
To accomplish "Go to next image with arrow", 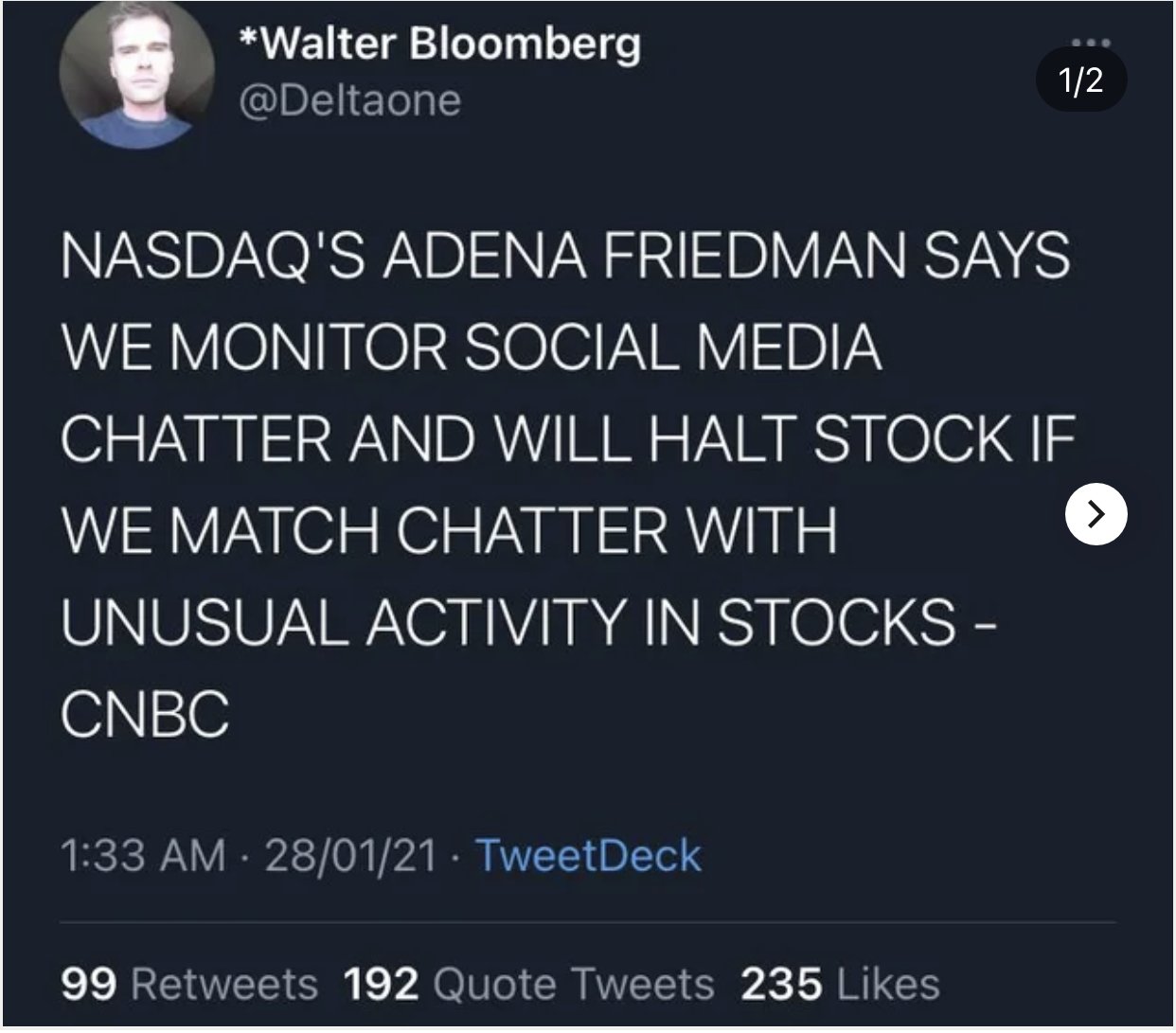I will (x=1096, y=513).
